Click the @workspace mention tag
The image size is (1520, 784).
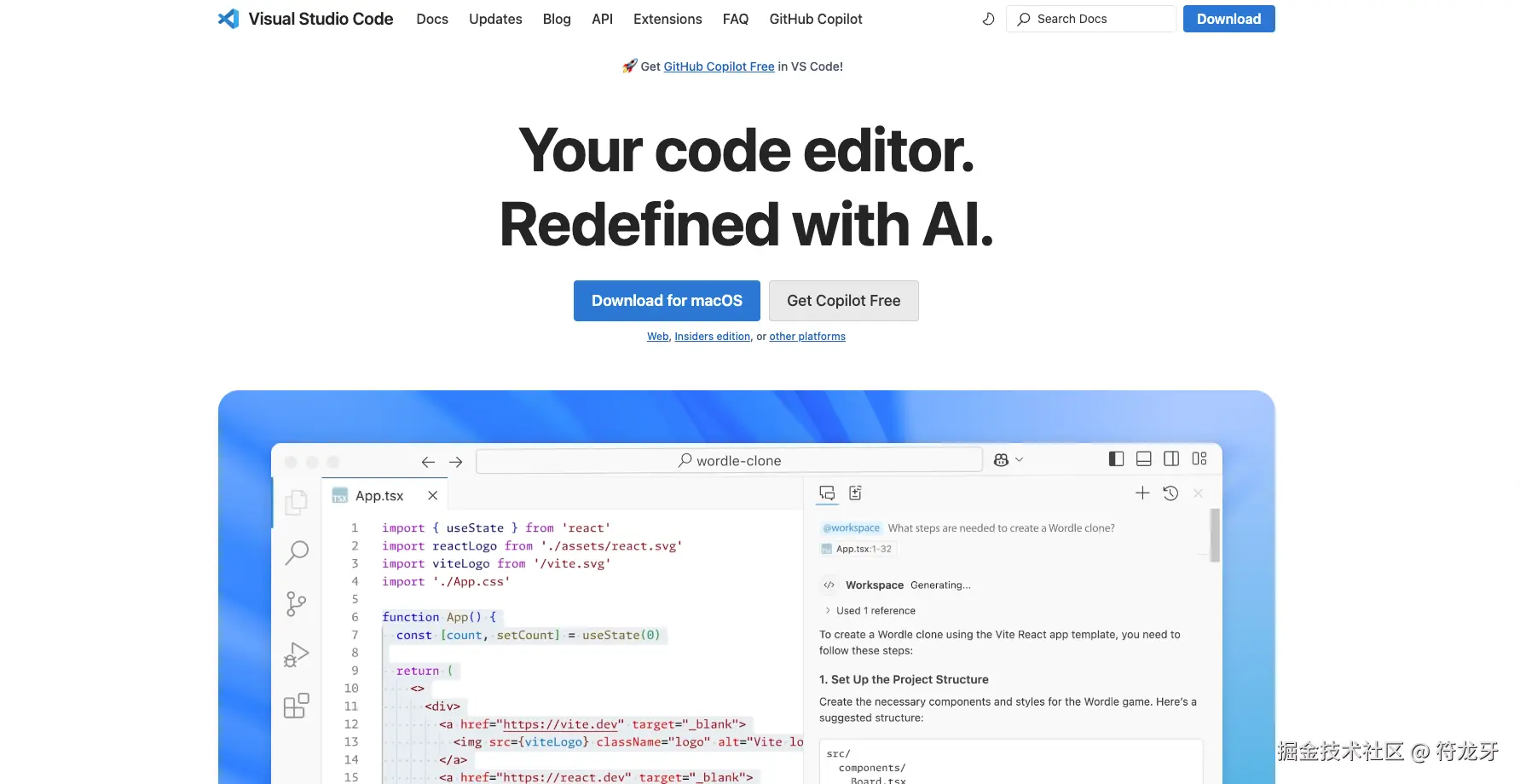point(851,528)
